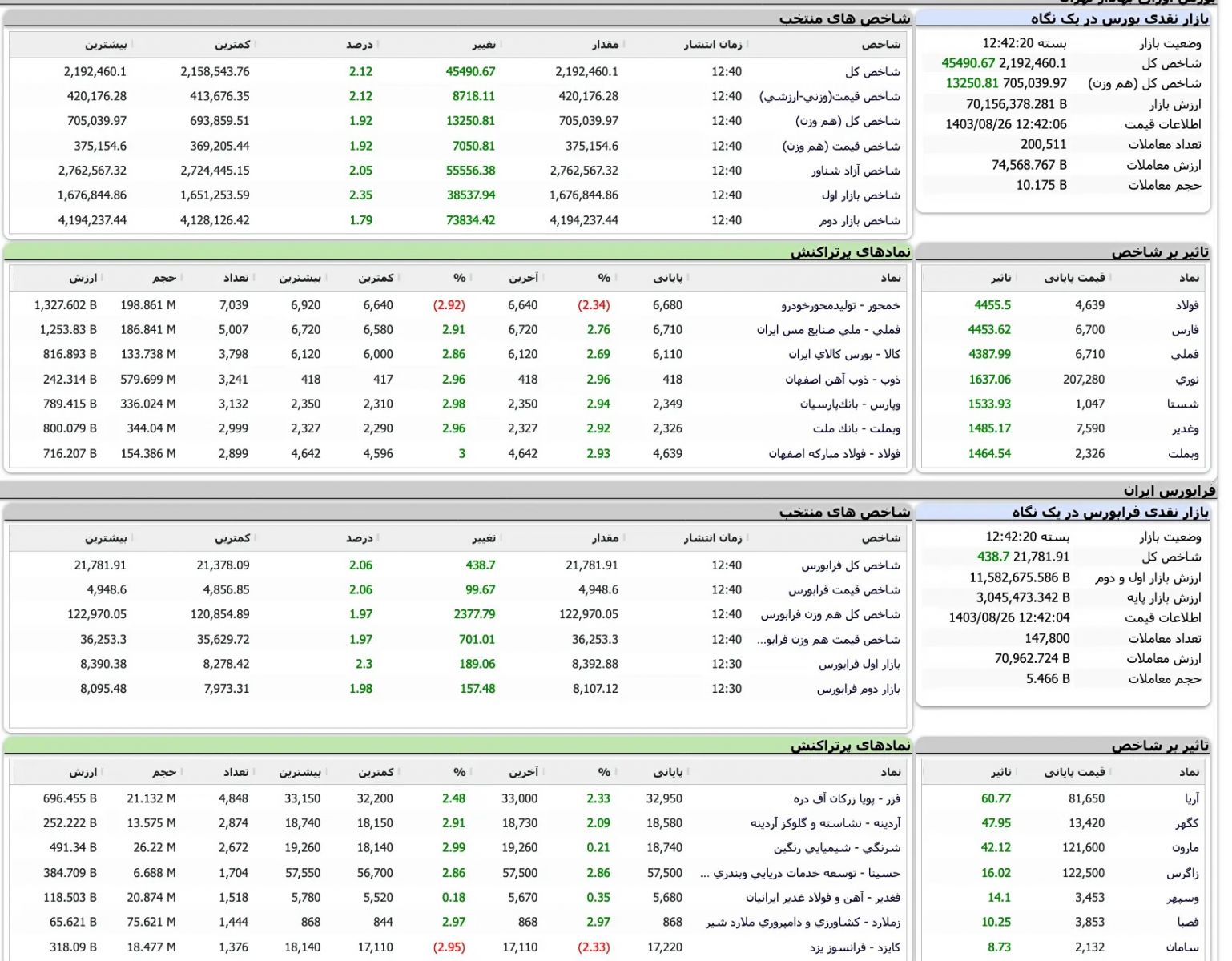
Task: Select كگهر in Farabourse index impact table
Action: 1187,823
